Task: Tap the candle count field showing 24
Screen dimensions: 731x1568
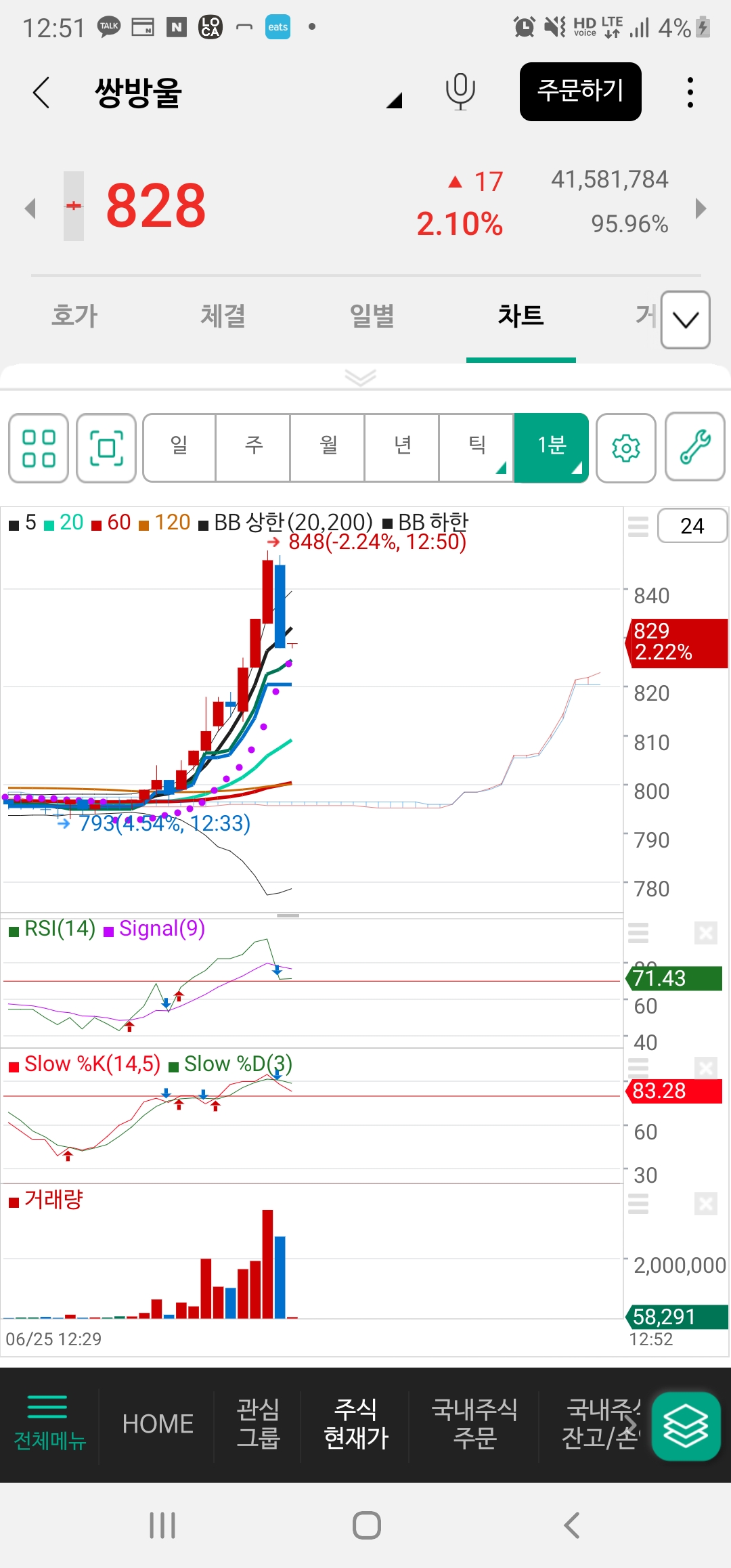Action: (692, 525)
